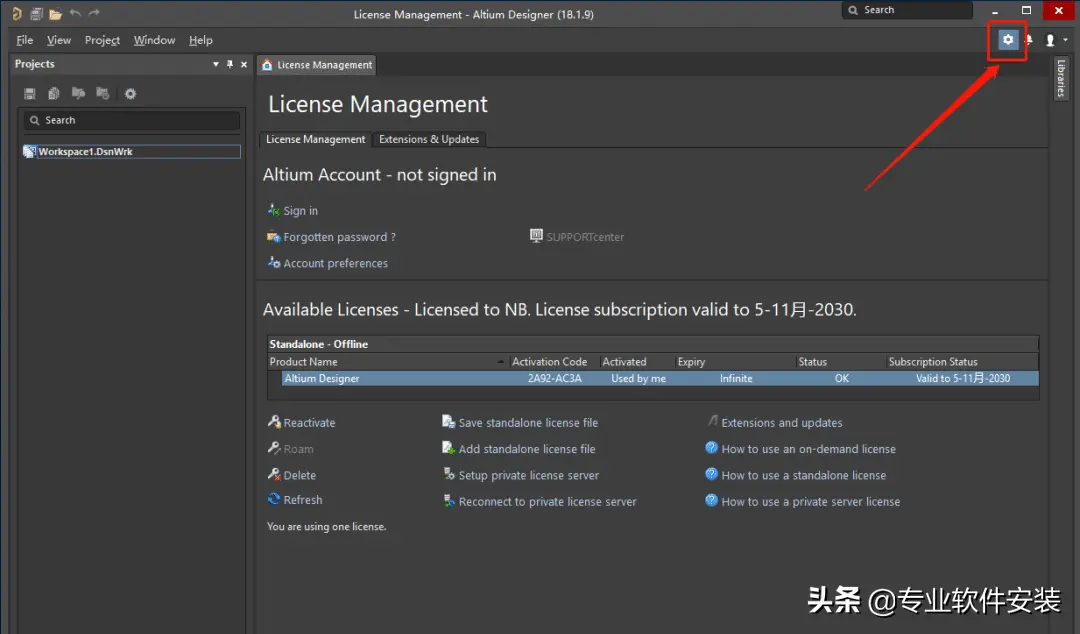
Task: Click Save standalone license file
Action: click(x=528, y=423)
